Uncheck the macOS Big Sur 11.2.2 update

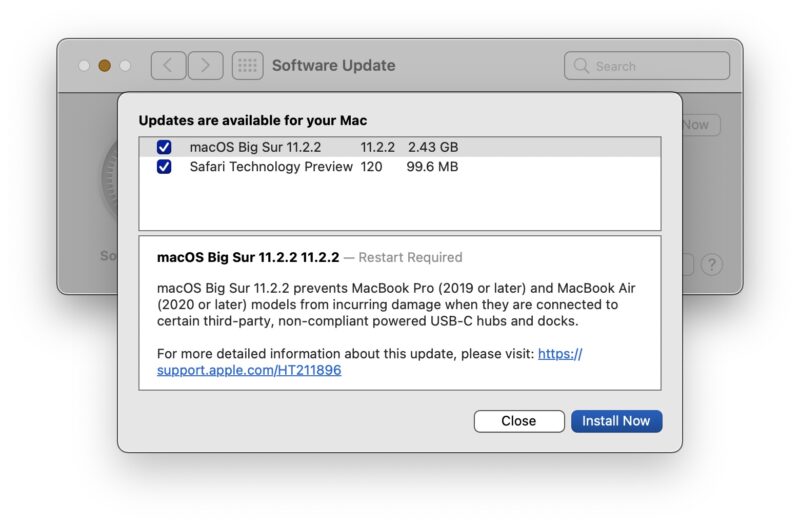(164, 147)
